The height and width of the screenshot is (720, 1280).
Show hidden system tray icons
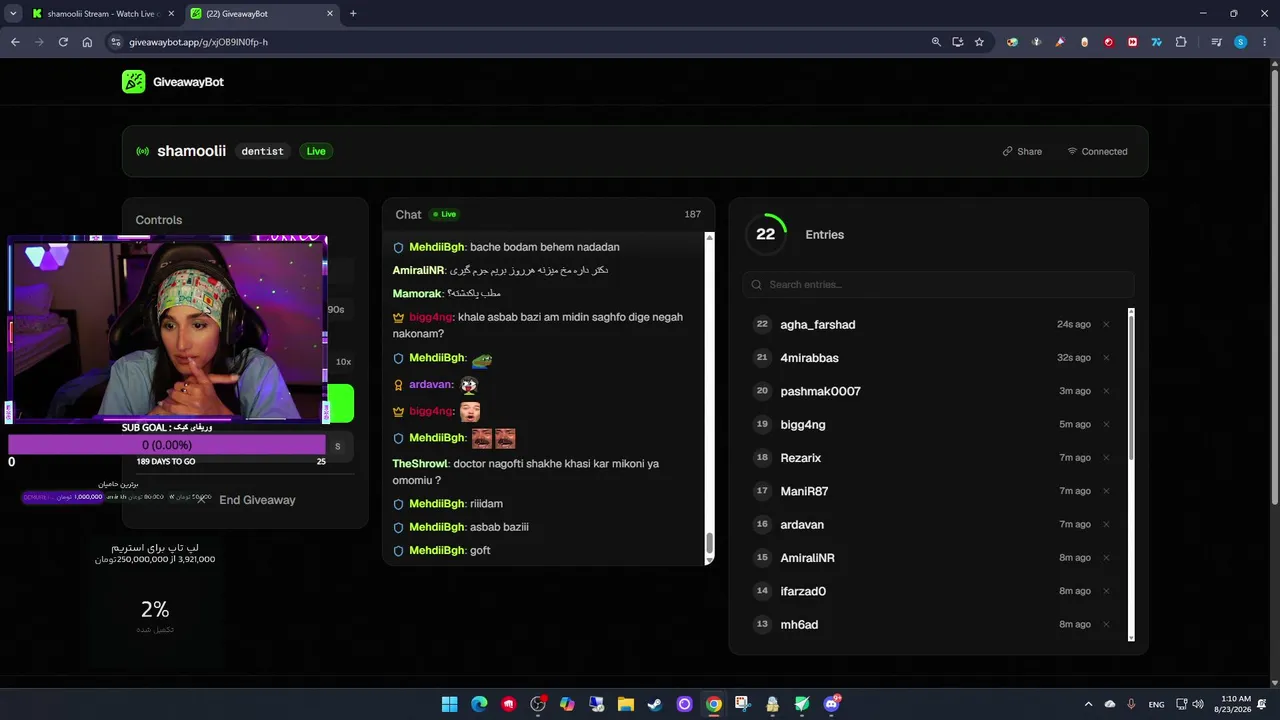coord(1089,704)
